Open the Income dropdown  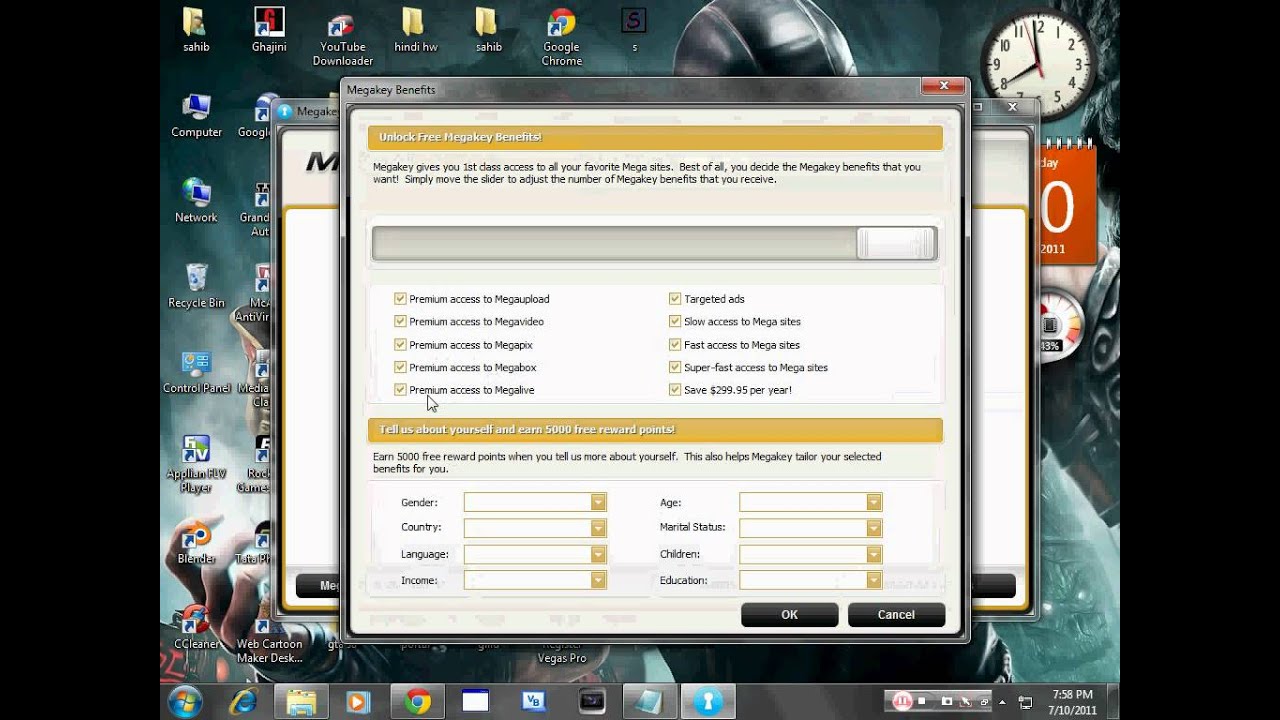[535, 580]
